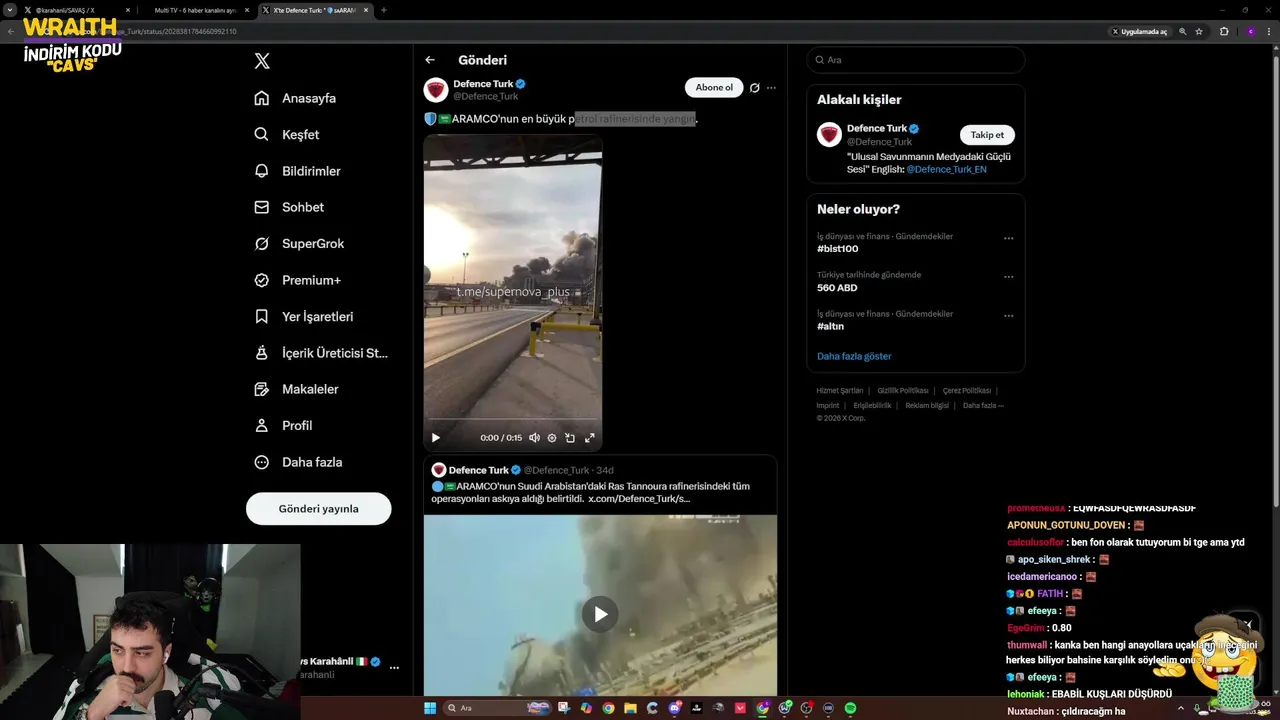Click the Uygulamada aç button in address bar
The width and height of the screenshot is (1280, 720).
[x=1139, y=32]
